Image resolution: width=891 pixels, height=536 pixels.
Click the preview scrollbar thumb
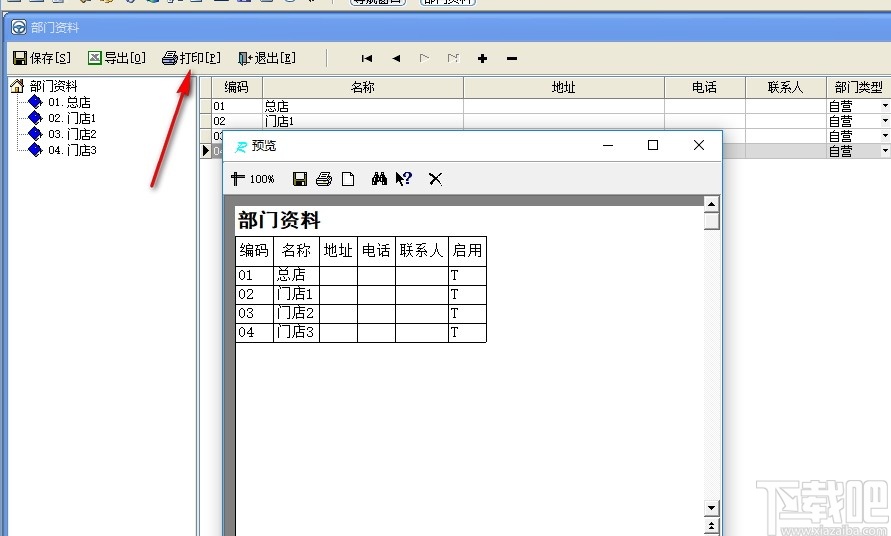click(x=711, y=221)
